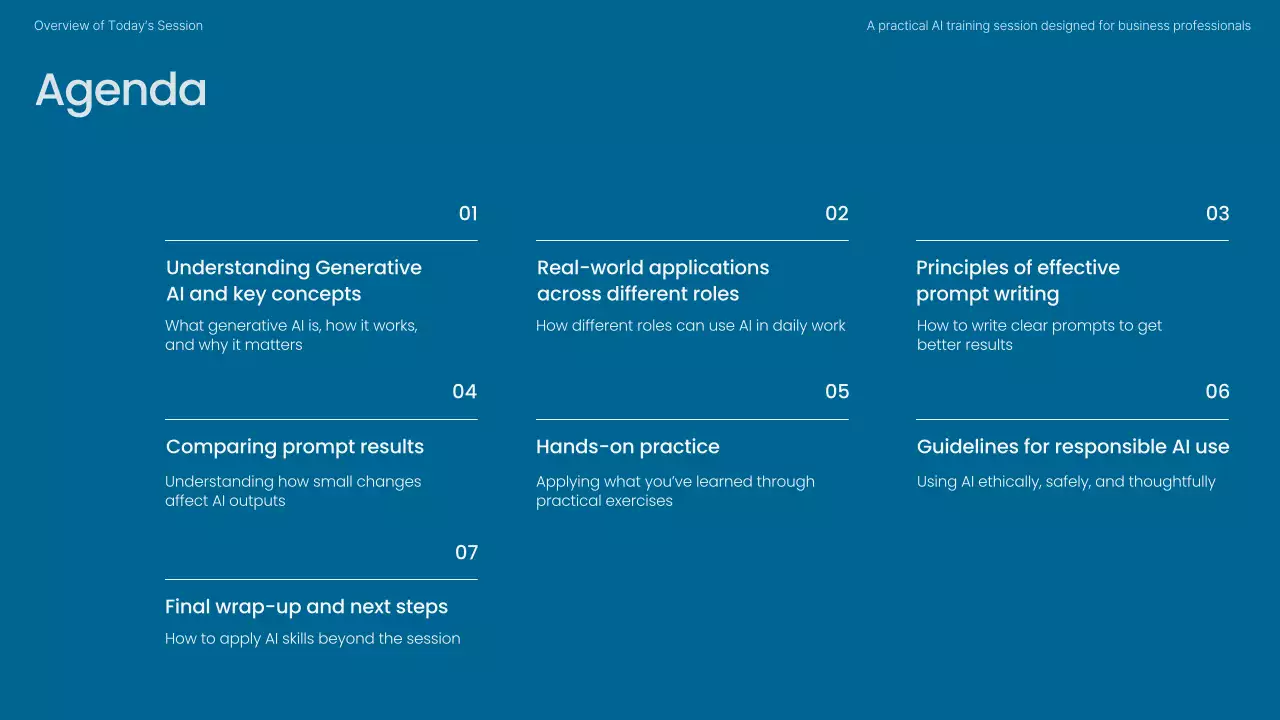Click the practical AI training session tagline
The height and width of the screenshot is (720, 1280).
1058,26
